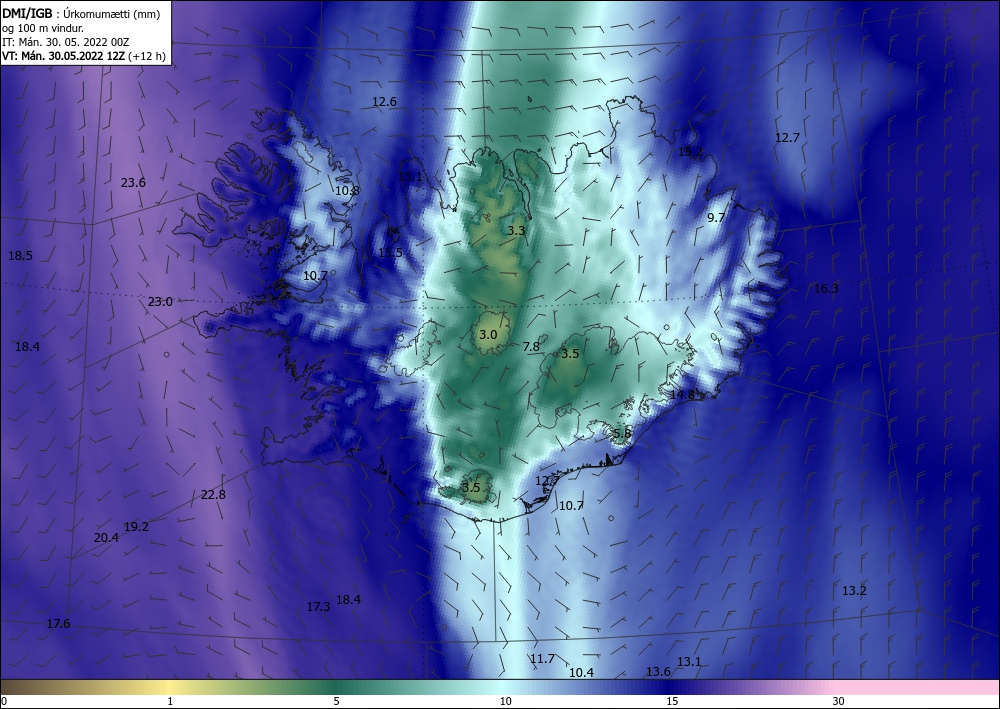The image size is (1000, 709).
Task: Select the 3.0 value on the glacier
Action: click(488, 335)
